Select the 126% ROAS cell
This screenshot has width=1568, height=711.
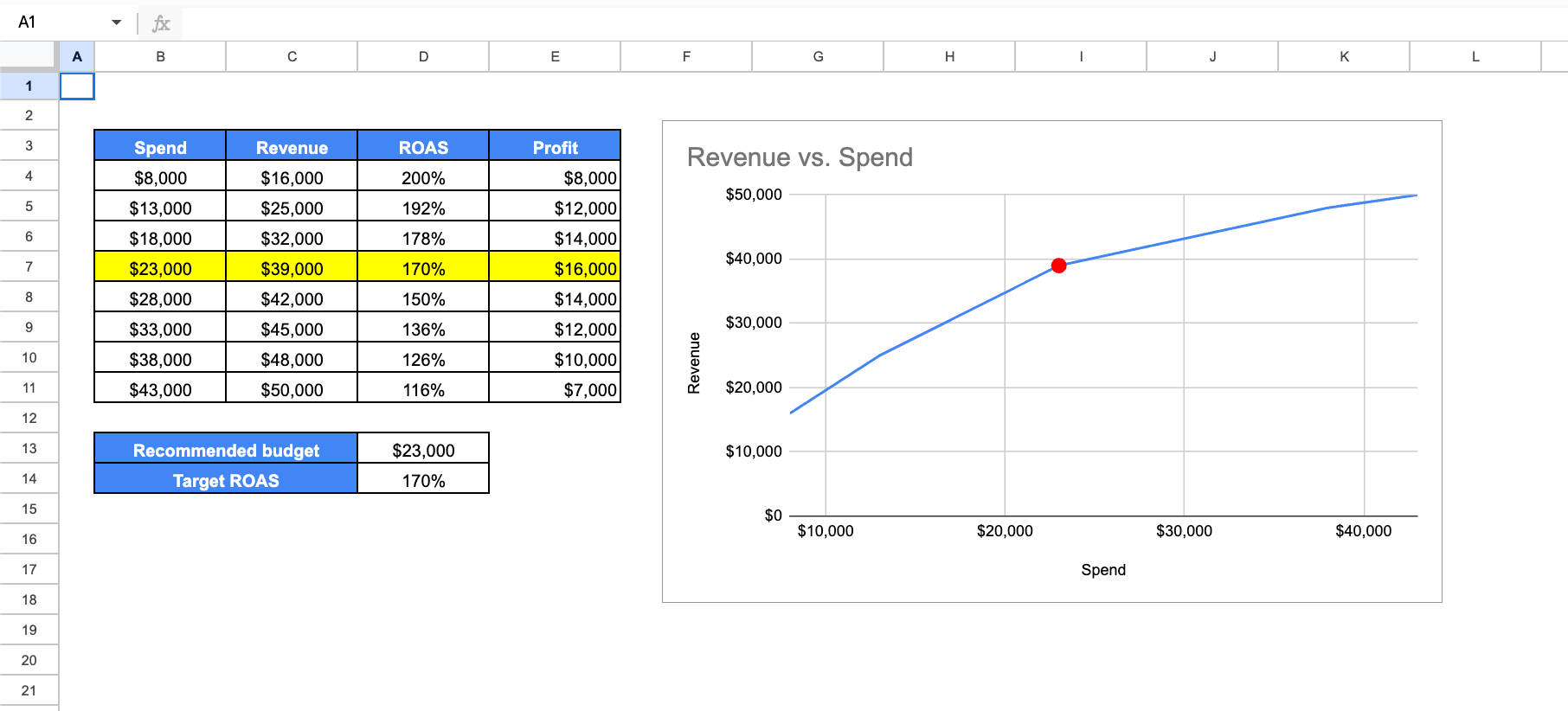click(423, 358)
